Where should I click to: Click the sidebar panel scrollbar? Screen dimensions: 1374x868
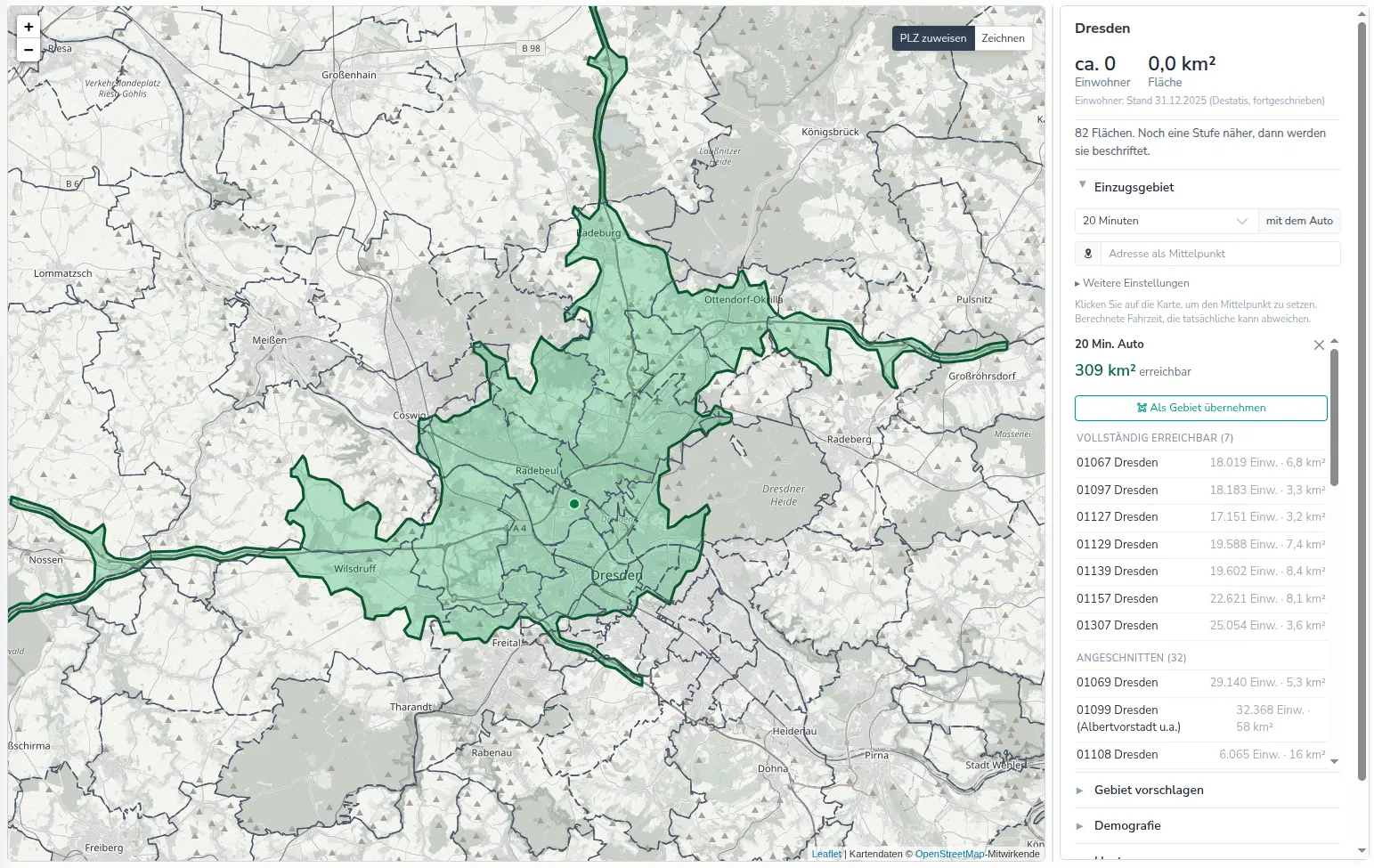pos(1362,401)
